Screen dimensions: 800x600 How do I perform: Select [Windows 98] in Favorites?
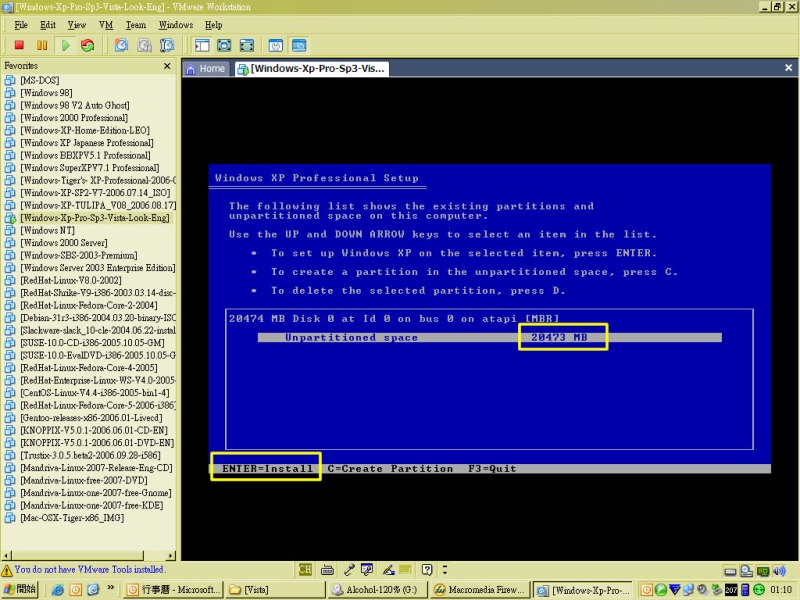click(x=46, y=93)
